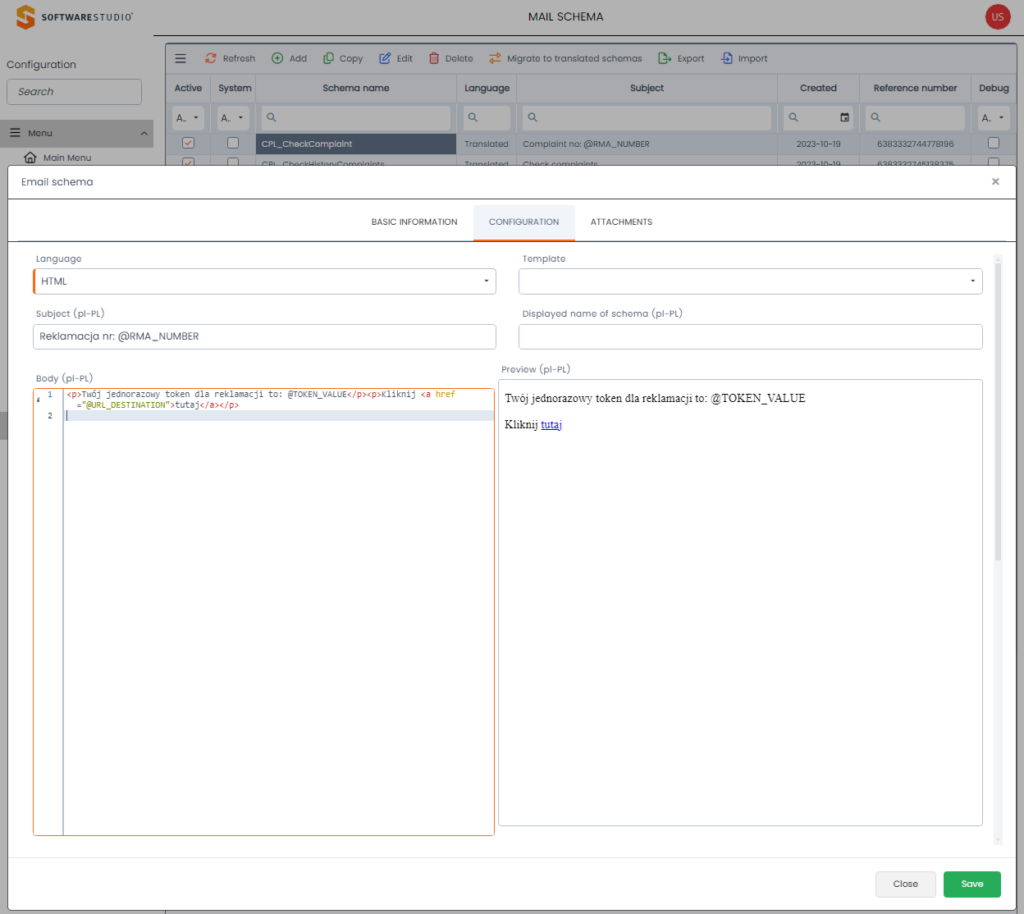
Task: Switch to the Attachments tab
Action: click(621, 222)
